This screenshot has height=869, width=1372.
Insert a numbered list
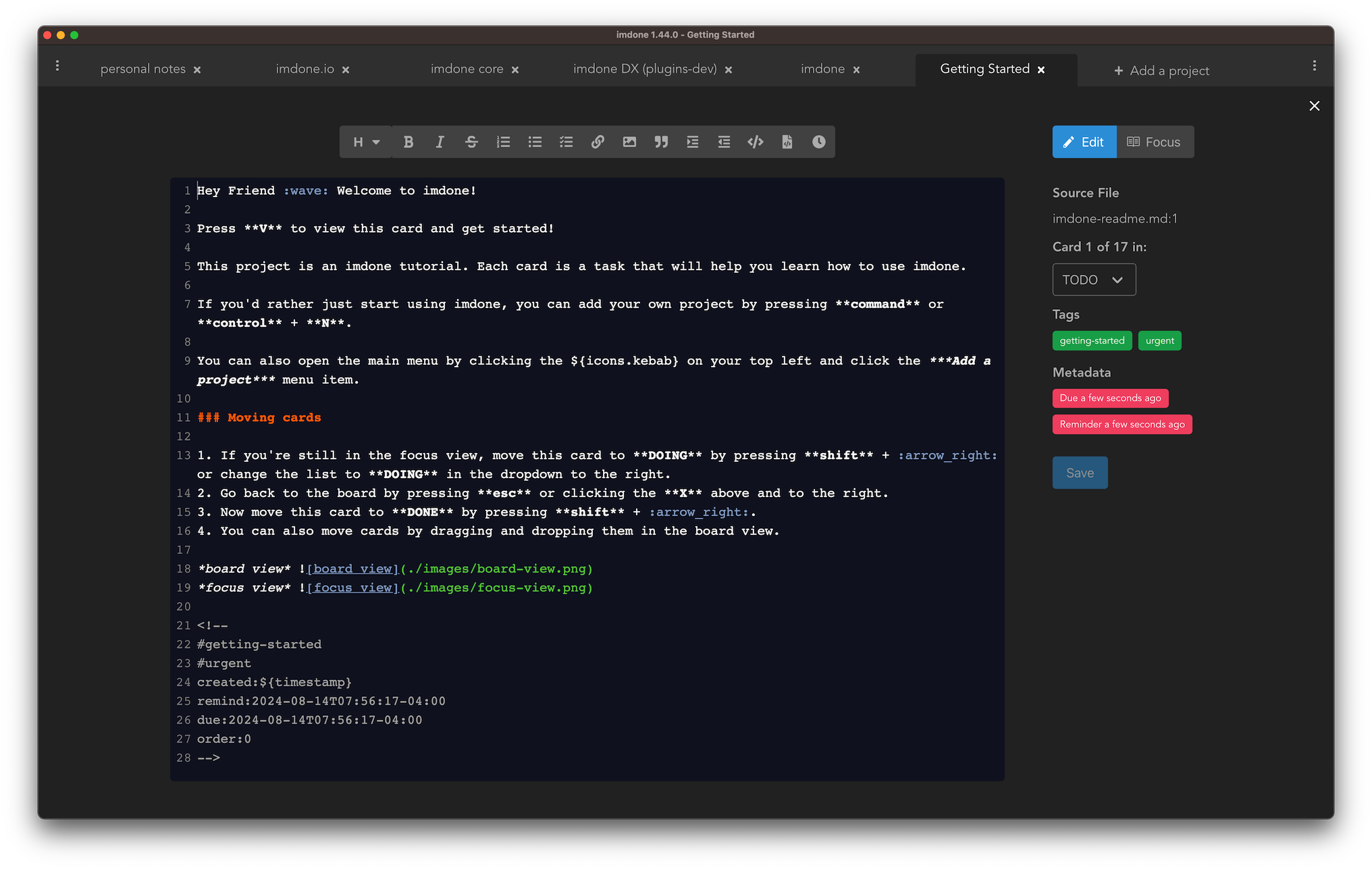coord(503,142)
